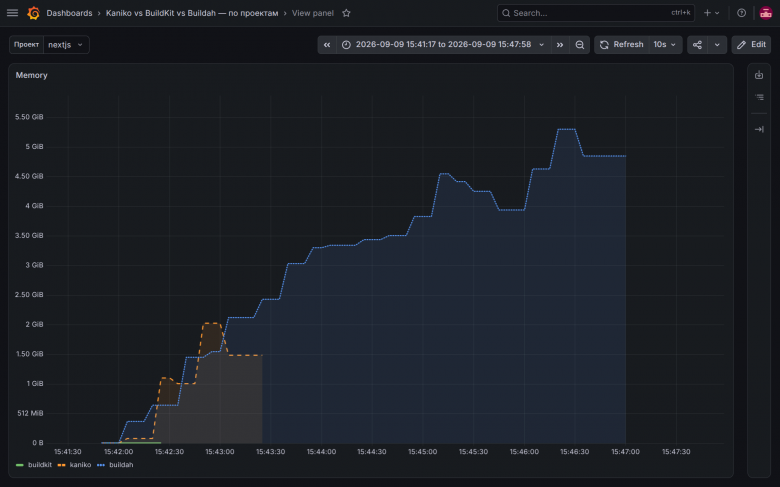Click the Grafana logo icon
The width and height of the screenshot is (780, 487).
pos(34,13)
